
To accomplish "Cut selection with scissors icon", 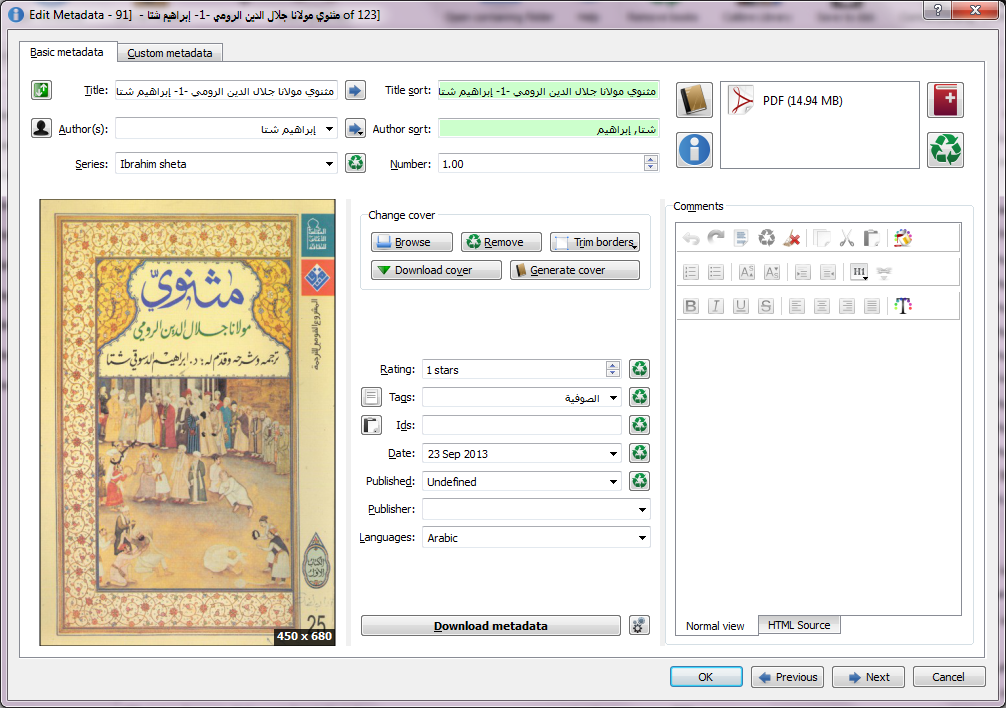I will 847,239.
